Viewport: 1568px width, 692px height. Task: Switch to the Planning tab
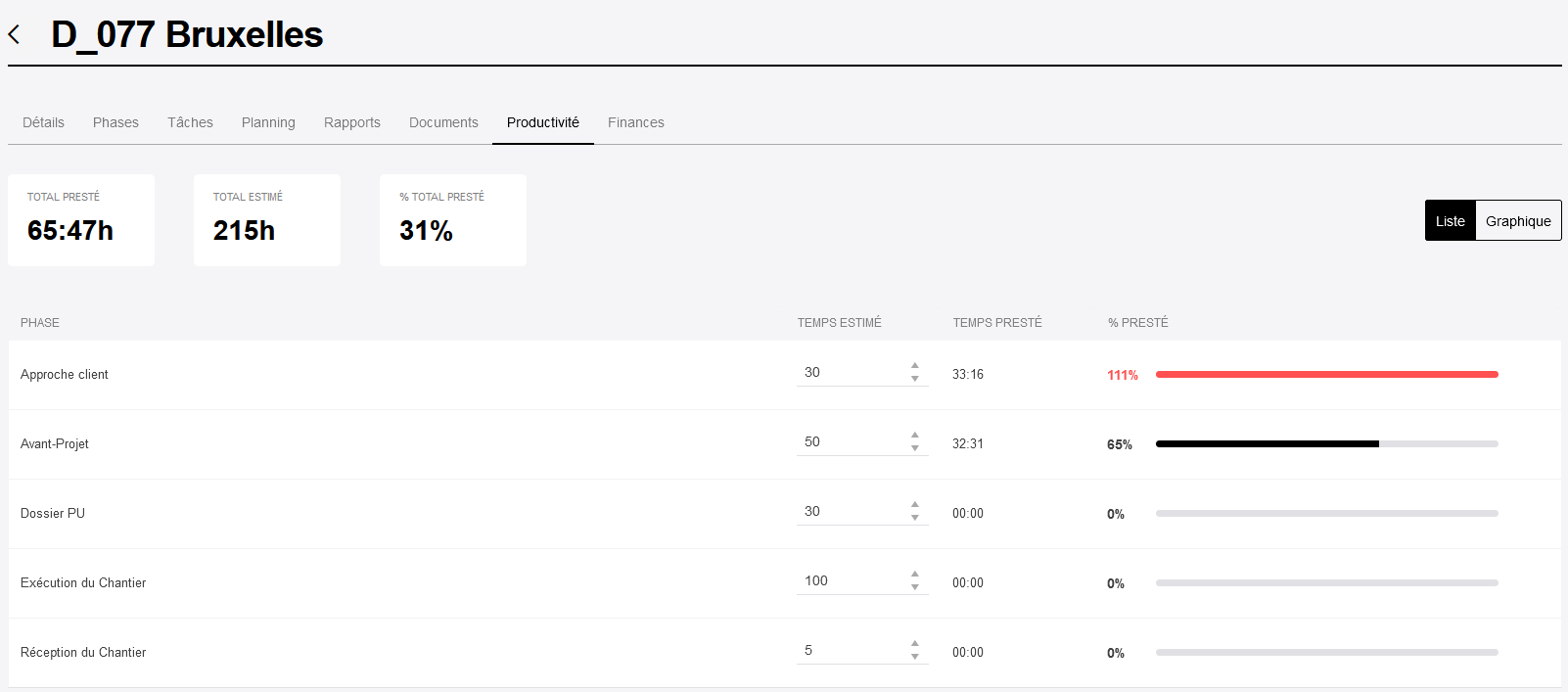[x=268, y=122]
